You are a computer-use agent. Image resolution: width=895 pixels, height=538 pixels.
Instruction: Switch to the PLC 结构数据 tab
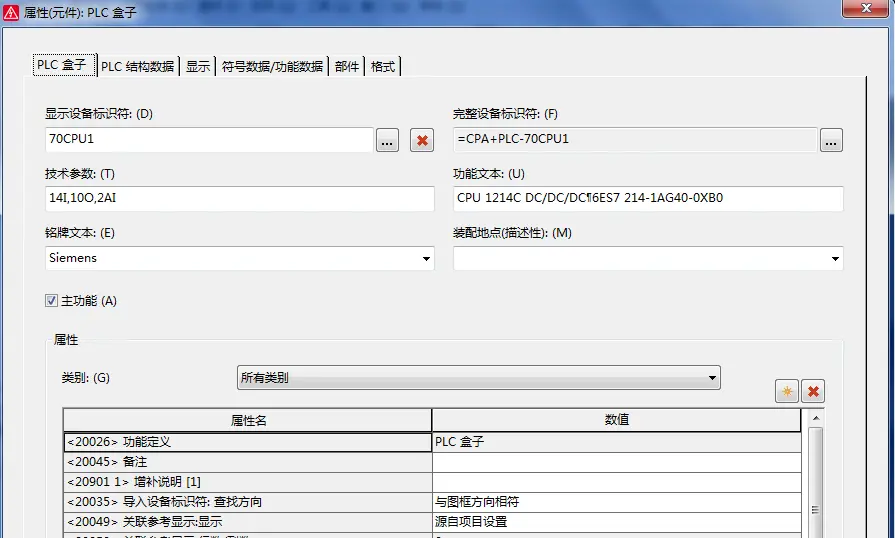pos(138,66)
